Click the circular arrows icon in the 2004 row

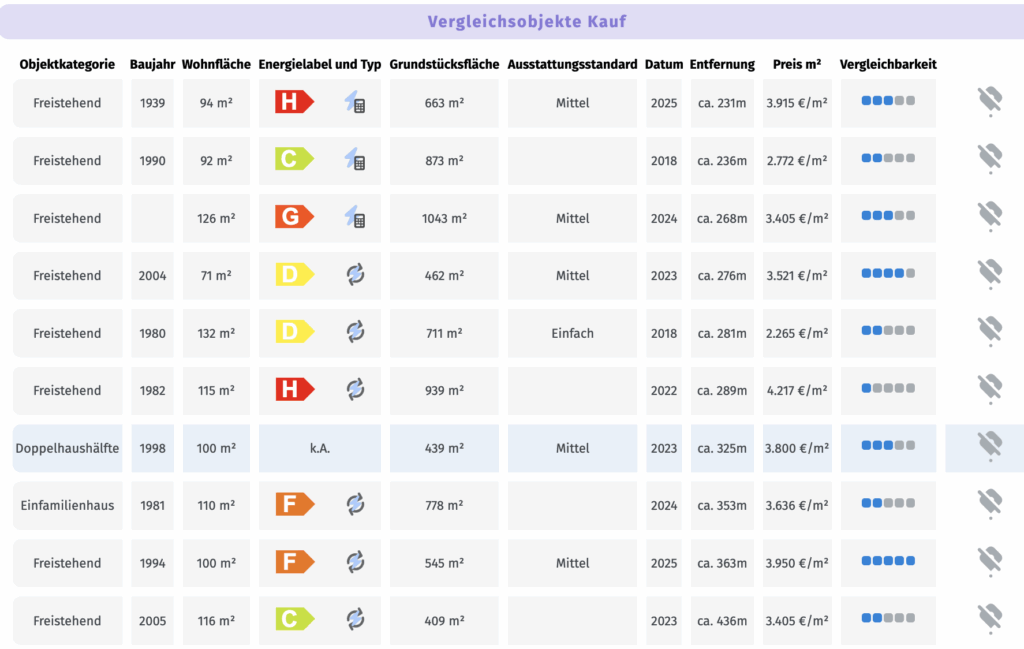point(355,274)
